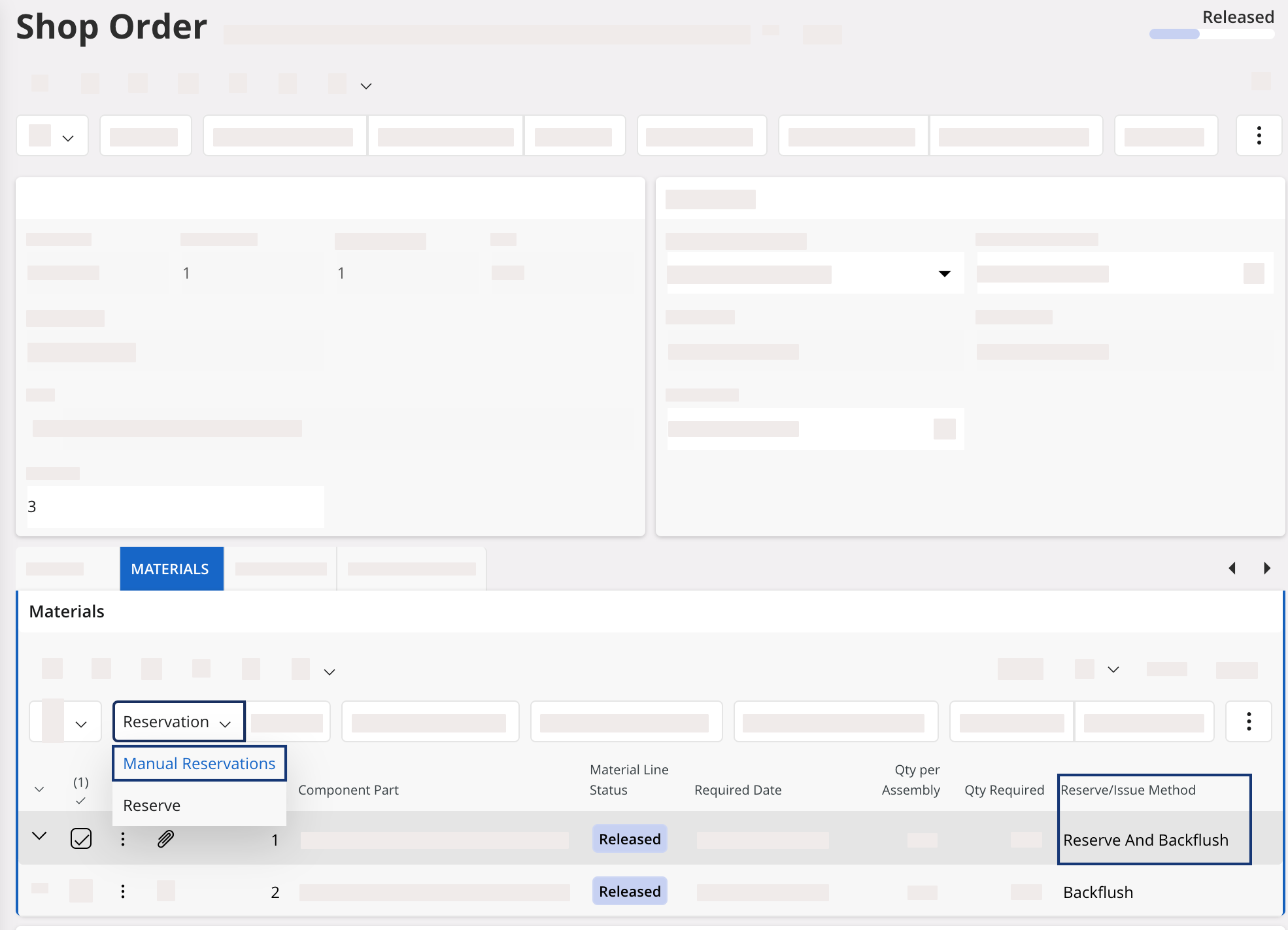Image resolution: width=1288 pixels, height=930 pixels.
Task: Click the Released status badge on line 2
Action: (x=629, y=891)
